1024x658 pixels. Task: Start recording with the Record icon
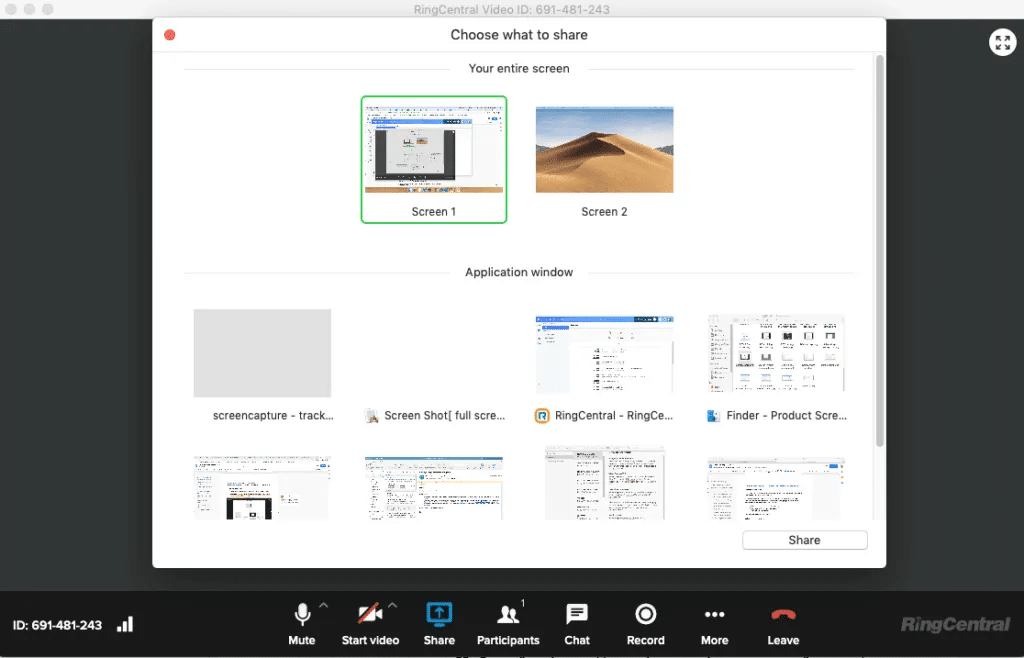tap(645, 615)
